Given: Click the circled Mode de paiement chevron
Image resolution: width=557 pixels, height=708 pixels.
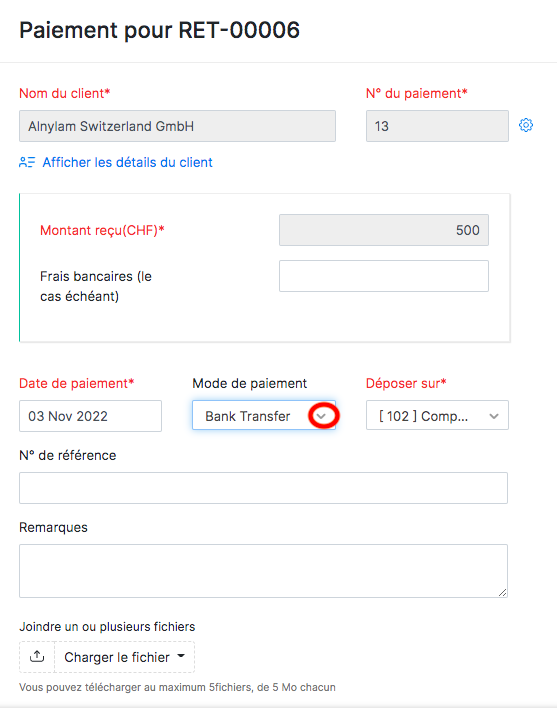Looking at the screenshot, I should point(321,416).
